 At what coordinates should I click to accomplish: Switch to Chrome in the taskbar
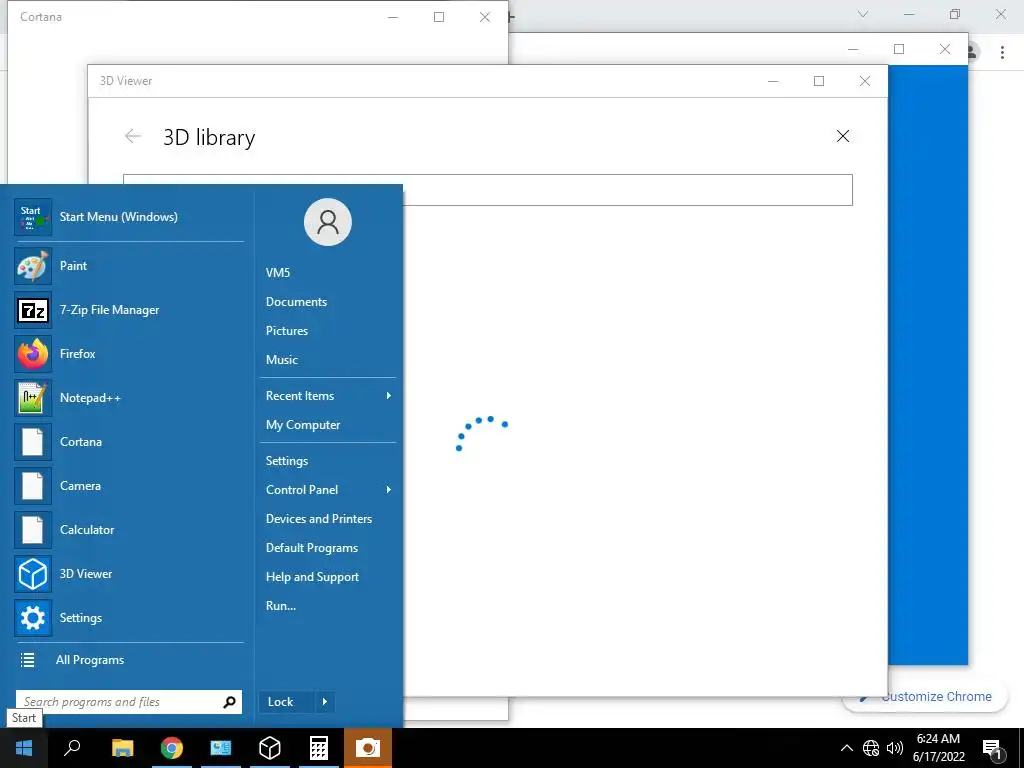(x=172, y=748)
